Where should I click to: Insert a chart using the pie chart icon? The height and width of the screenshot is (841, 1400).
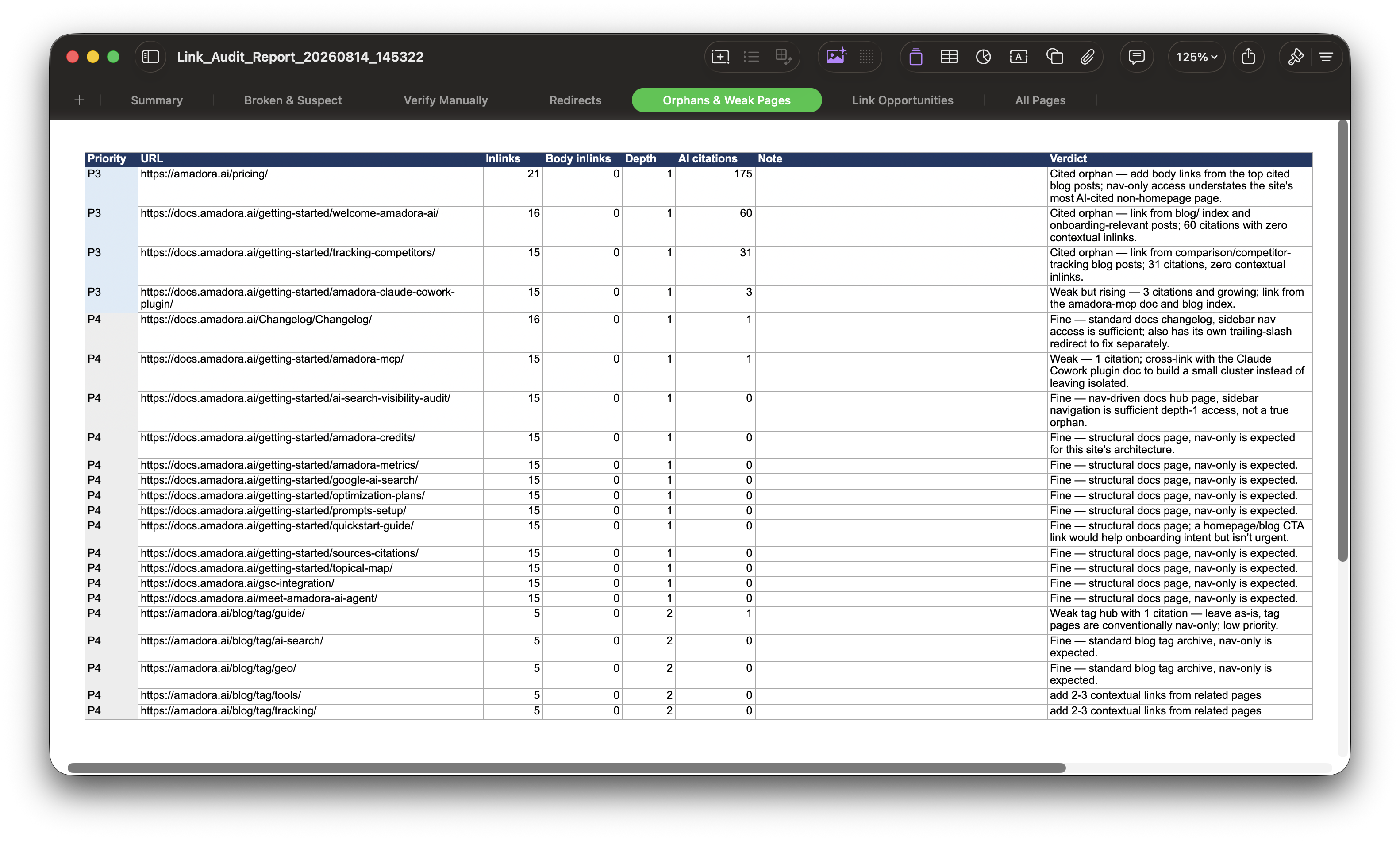(x=984, y=57)
